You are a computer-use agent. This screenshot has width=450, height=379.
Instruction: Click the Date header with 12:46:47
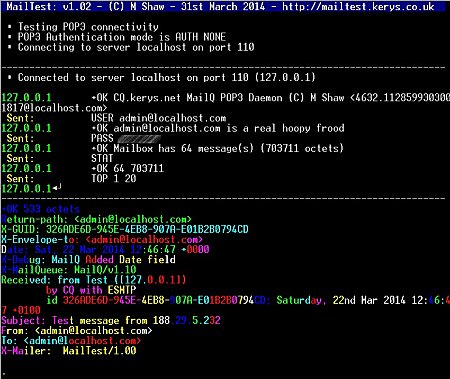(x=105, y=249)
